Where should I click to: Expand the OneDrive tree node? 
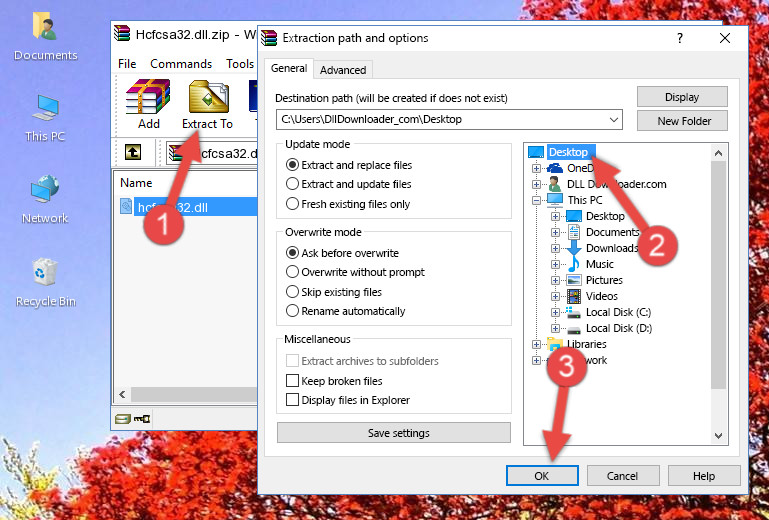coord(537,168)
